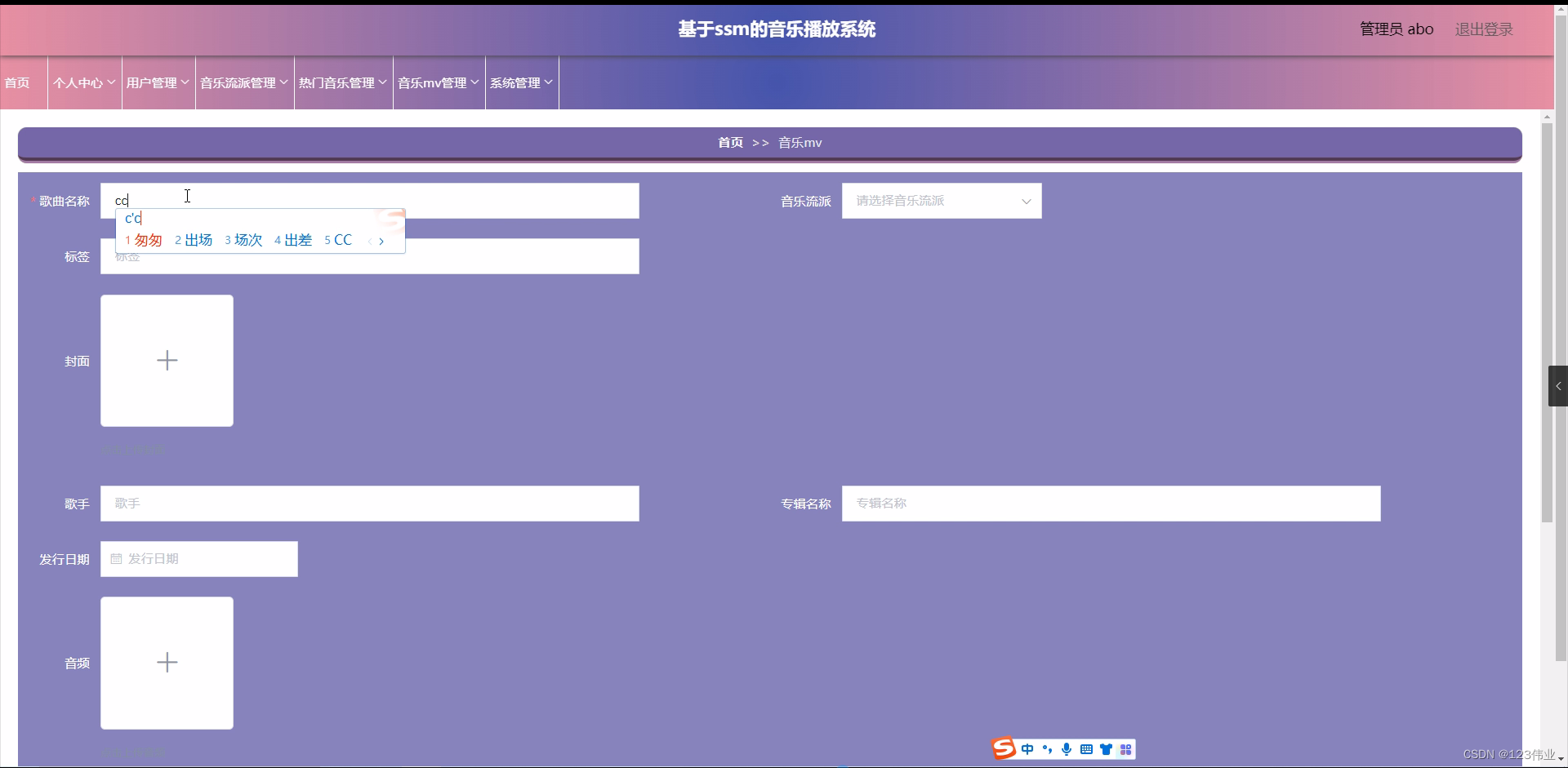Click the 首页 breadcrumb link
Screen dimensions: 1568x768
(x=729, y=142)
